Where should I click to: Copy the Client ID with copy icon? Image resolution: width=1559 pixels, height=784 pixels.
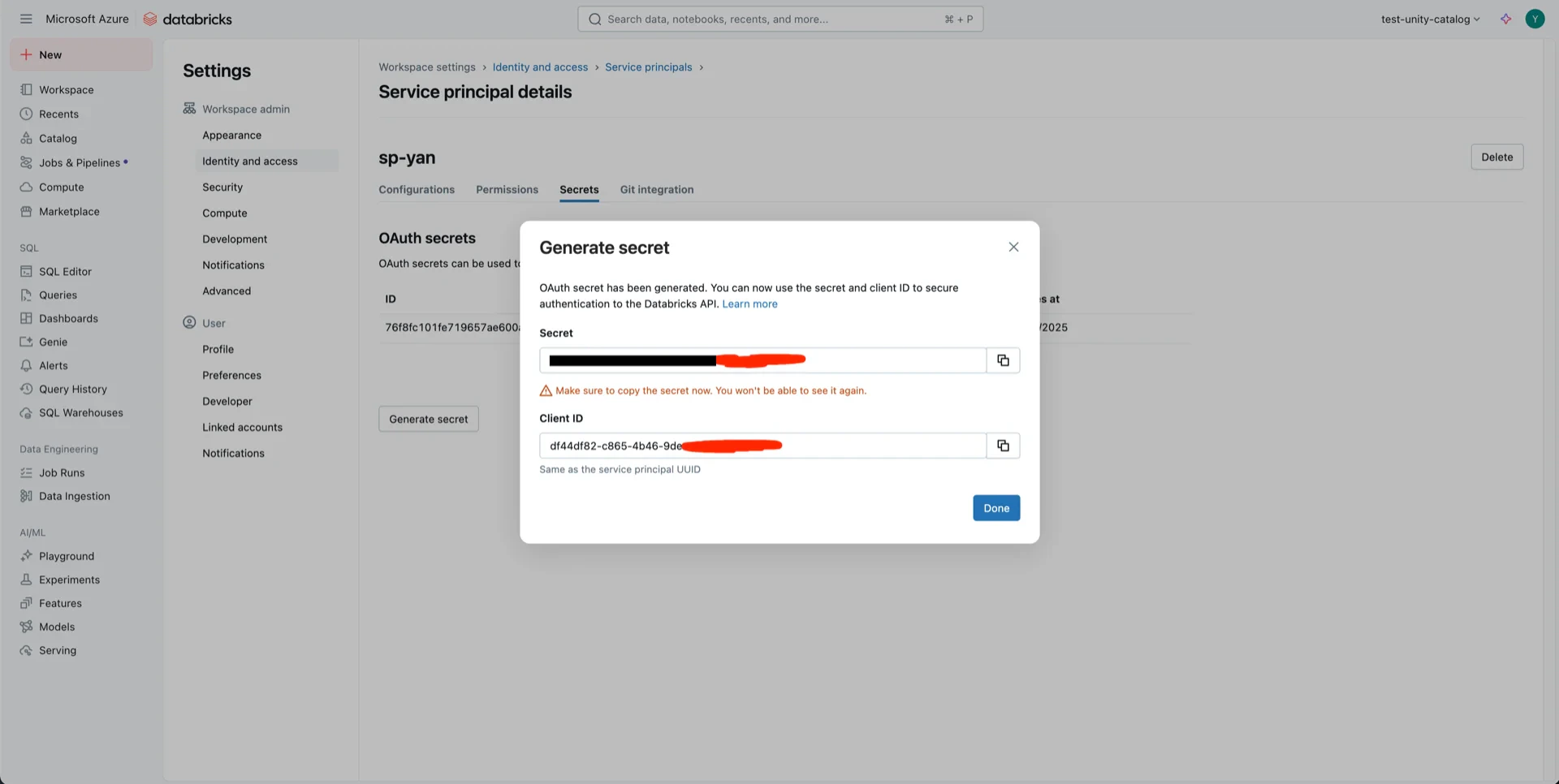1003,446
